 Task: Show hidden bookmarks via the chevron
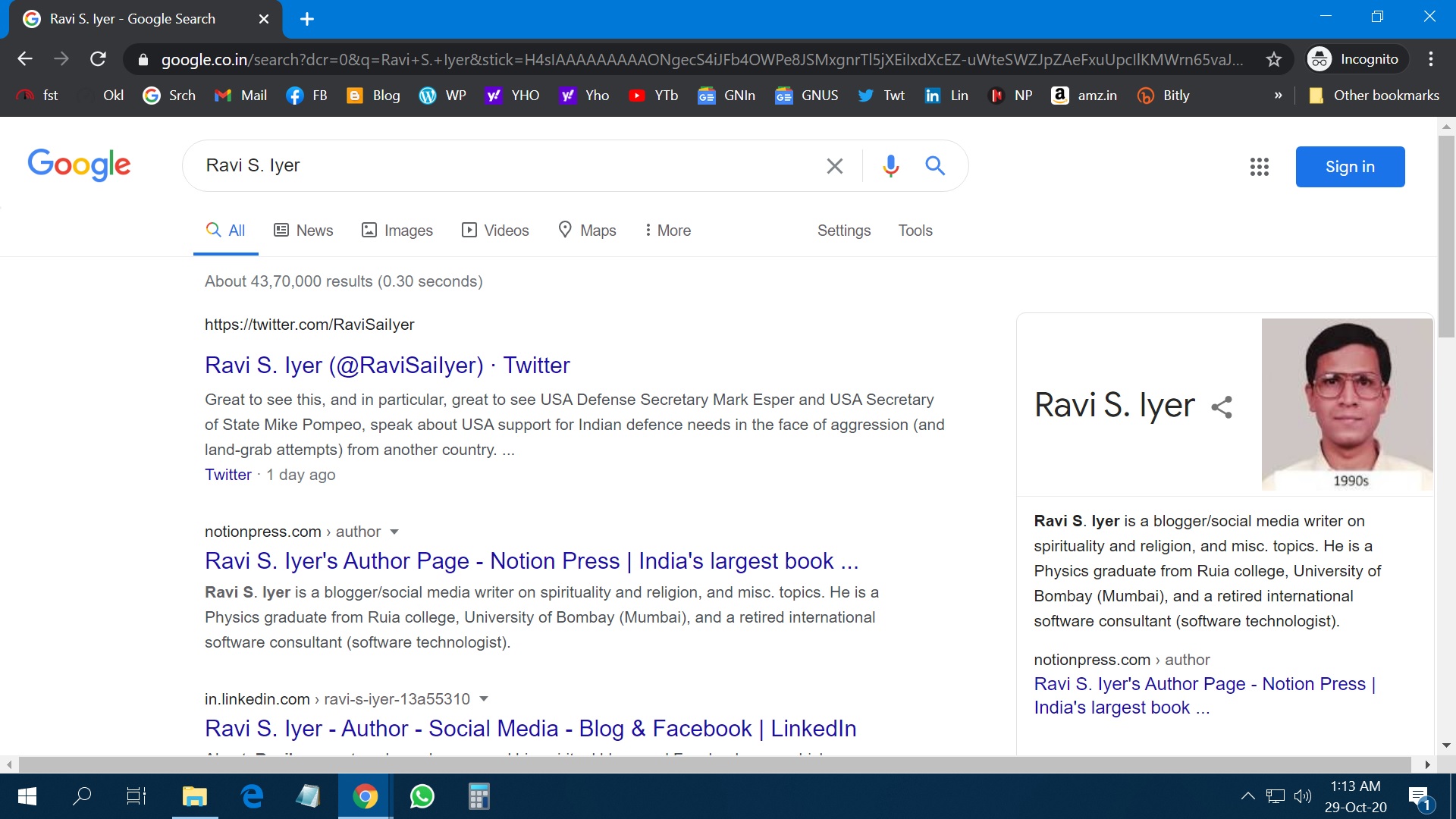(x=1279, y=95)
